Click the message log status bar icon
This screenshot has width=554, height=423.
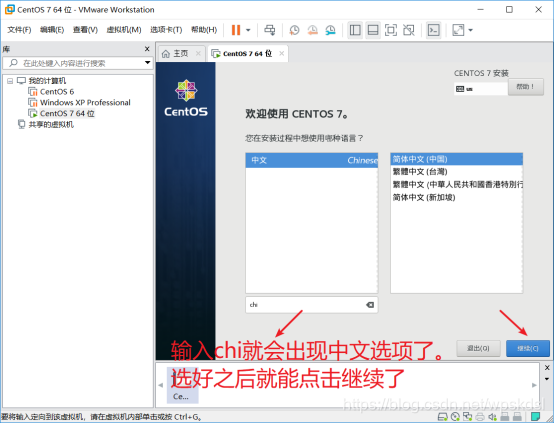pyautogui.click(x=536, y=417)
